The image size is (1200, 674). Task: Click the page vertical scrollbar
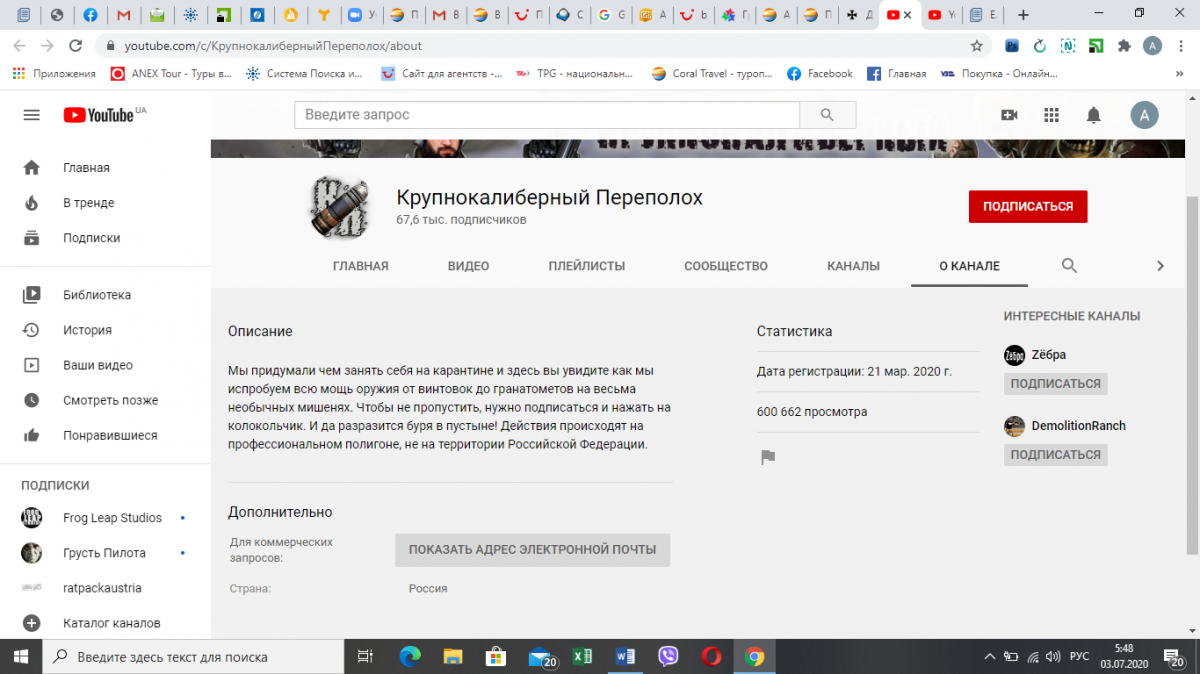point(1191,370)
